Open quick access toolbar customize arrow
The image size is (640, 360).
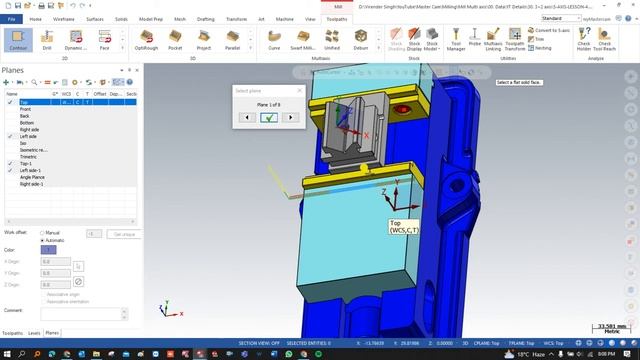pos(90,6)
